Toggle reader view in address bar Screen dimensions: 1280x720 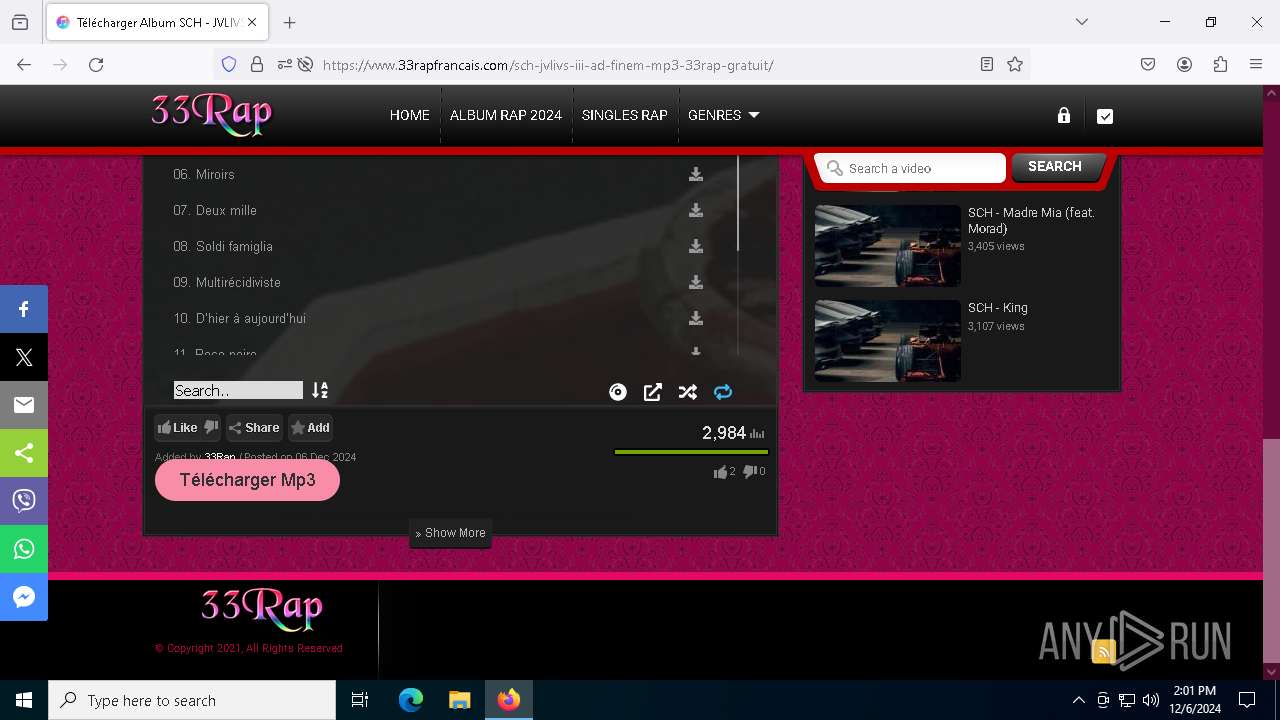(987, 64)
